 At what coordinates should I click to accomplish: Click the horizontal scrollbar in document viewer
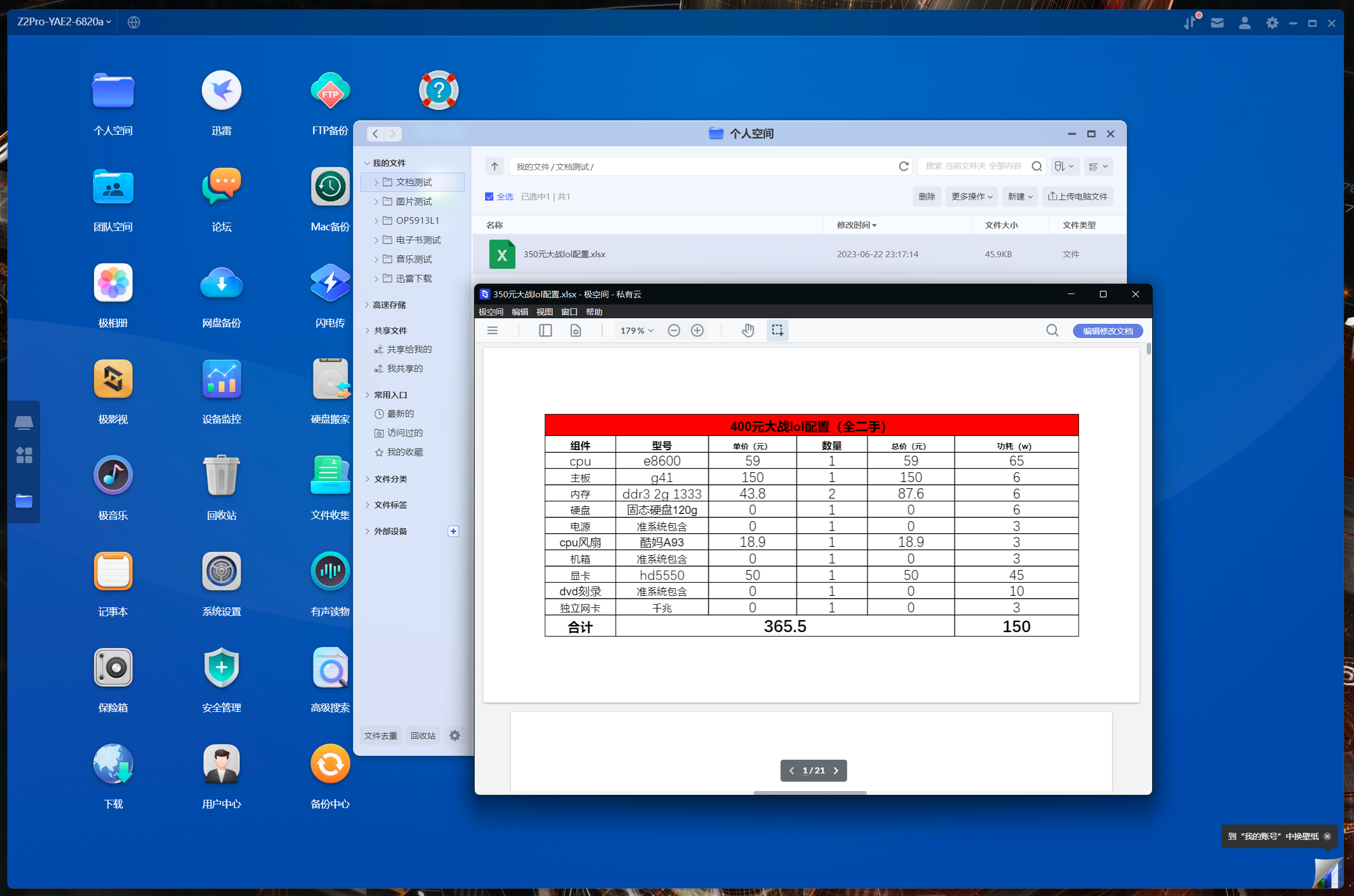[x=810, y=793]
